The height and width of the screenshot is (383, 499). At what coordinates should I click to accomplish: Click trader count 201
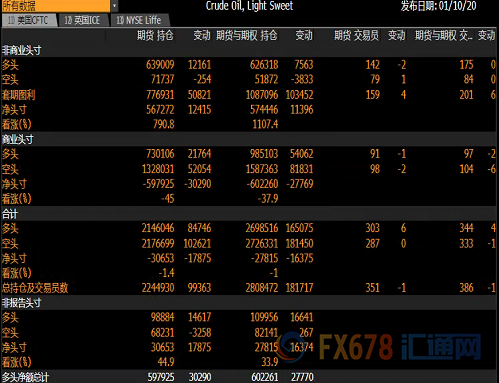pos(467,95)
